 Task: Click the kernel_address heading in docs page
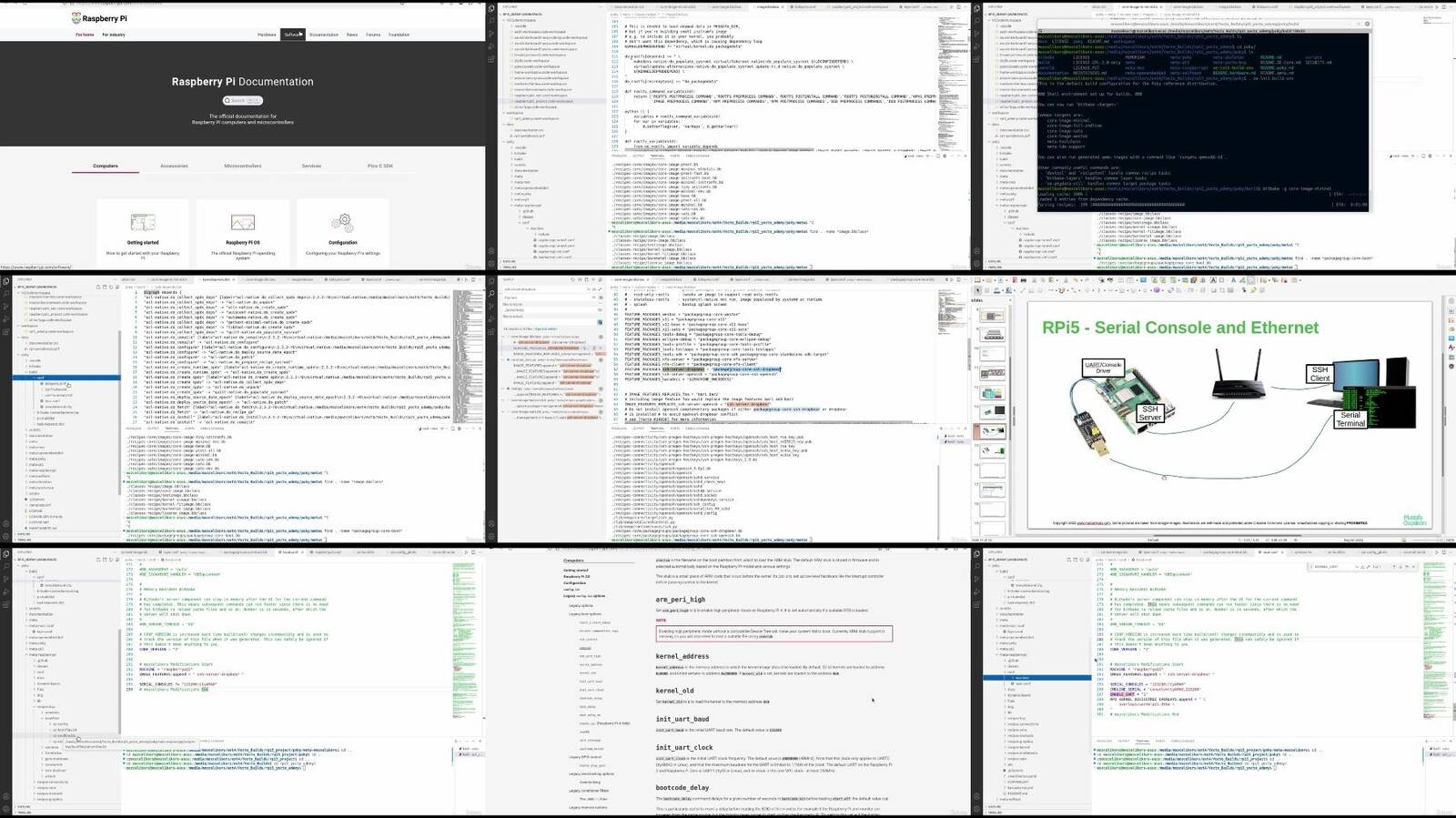(682, 656)
